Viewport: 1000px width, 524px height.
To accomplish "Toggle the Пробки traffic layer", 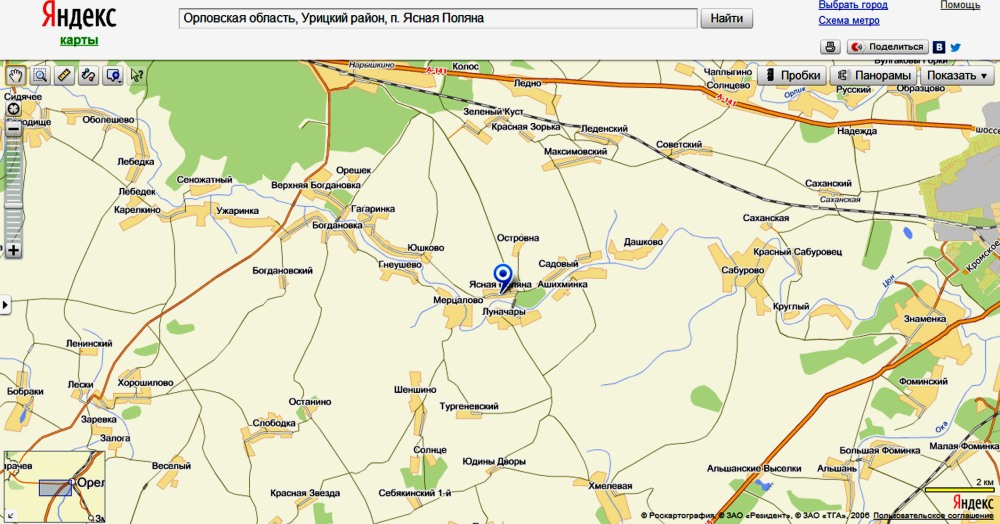I will coord(791,76).
